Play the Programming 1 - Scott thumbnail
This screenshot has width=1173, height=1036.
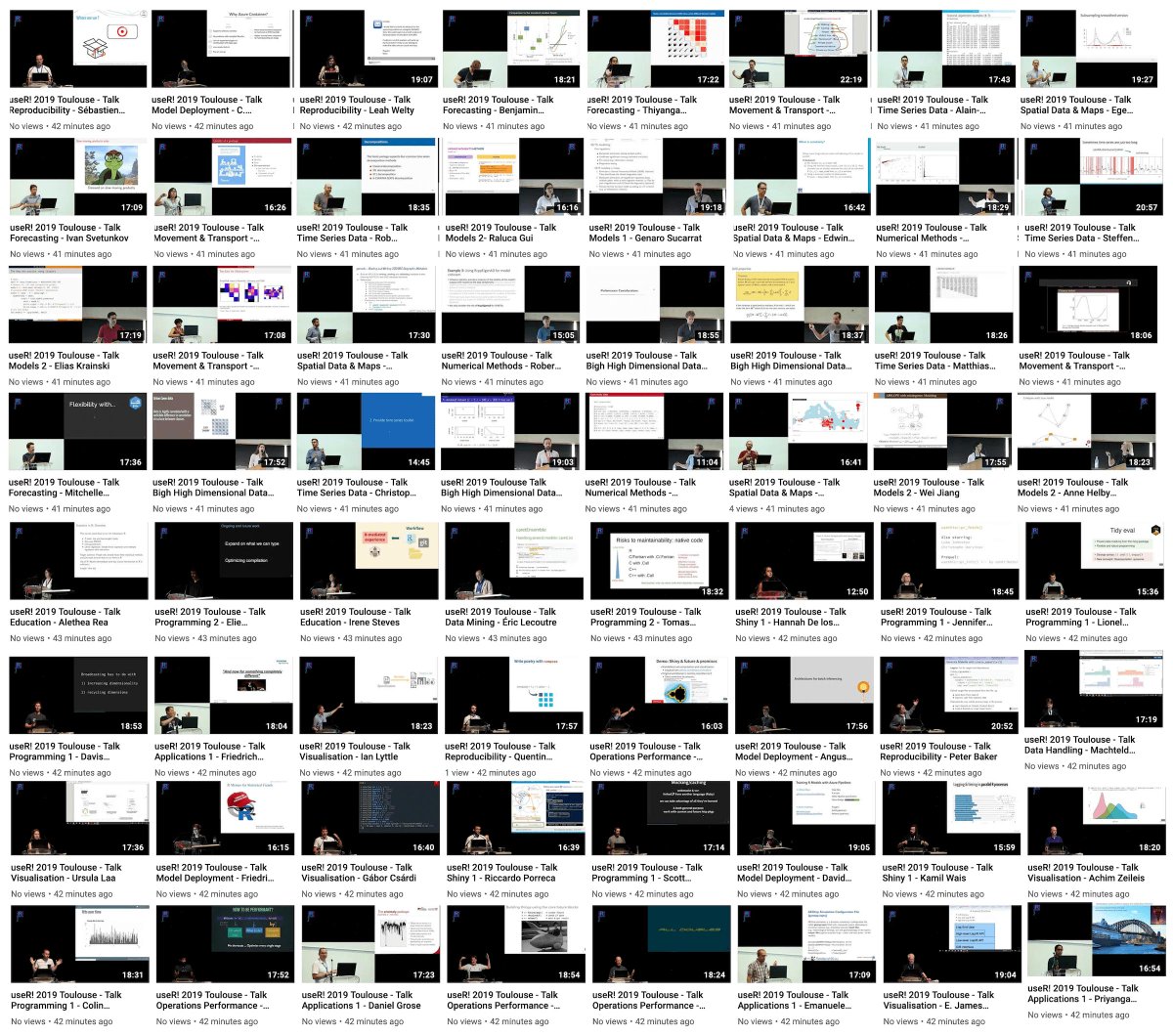click(x=661, y=816)
